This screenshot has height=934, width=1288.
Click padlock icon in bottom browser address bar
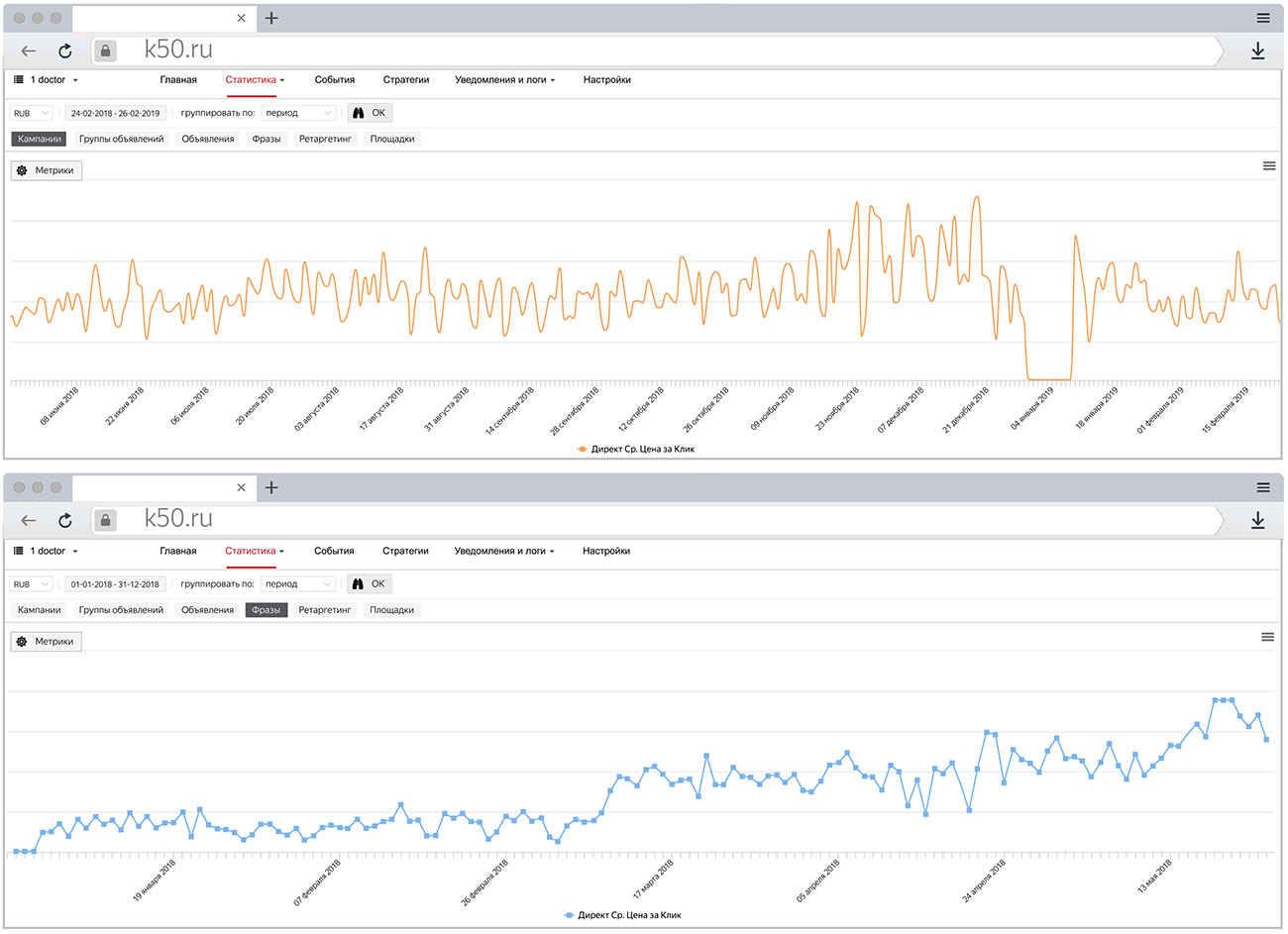click(x=106, y=520)
